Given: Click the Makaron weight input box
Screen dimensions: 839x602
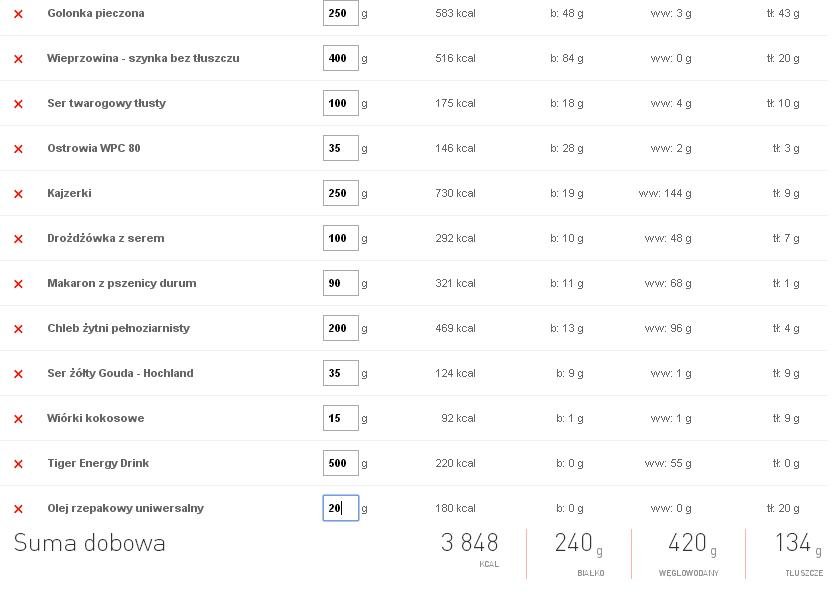Looking at the screenshot, I should [x=340, y=283].
